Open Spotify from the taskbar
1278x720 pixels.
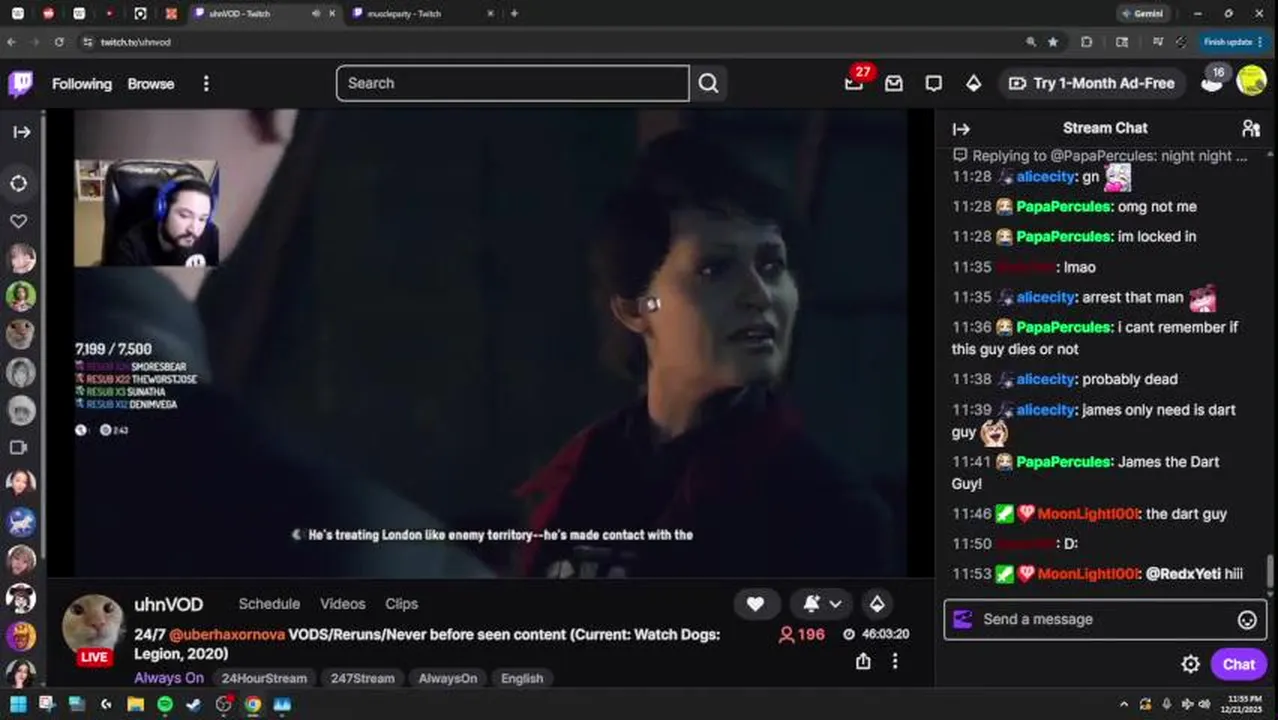[165, 704]
